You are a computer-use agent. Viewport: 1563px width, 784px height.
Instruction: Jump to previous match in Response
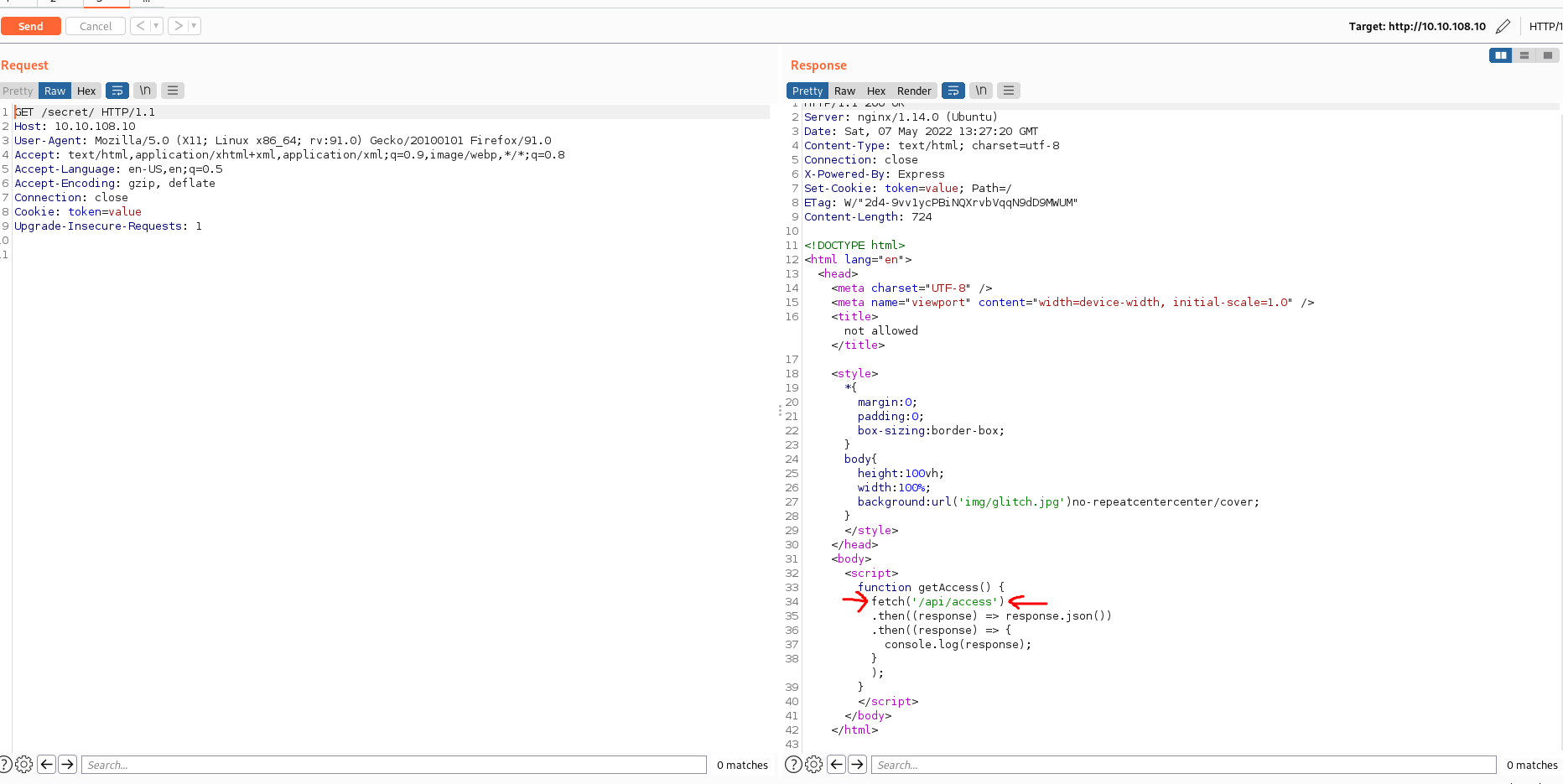pos(836,765)
